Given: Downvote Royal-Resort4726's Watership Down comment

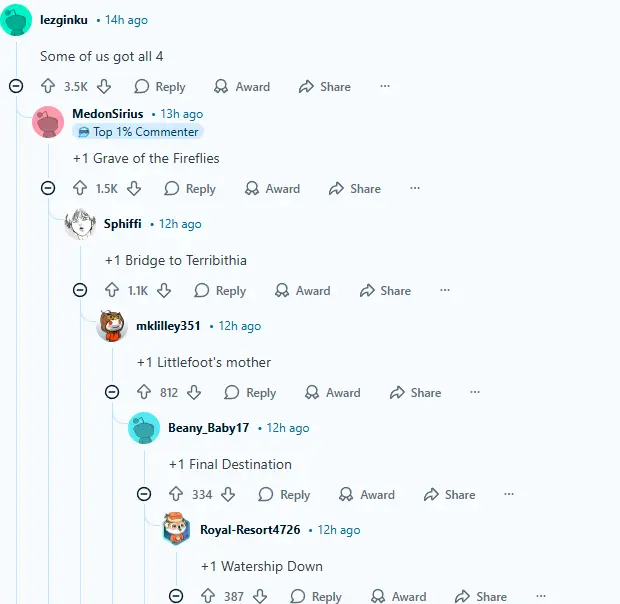Looking at the screenshot, I should (x=260, y=596).
